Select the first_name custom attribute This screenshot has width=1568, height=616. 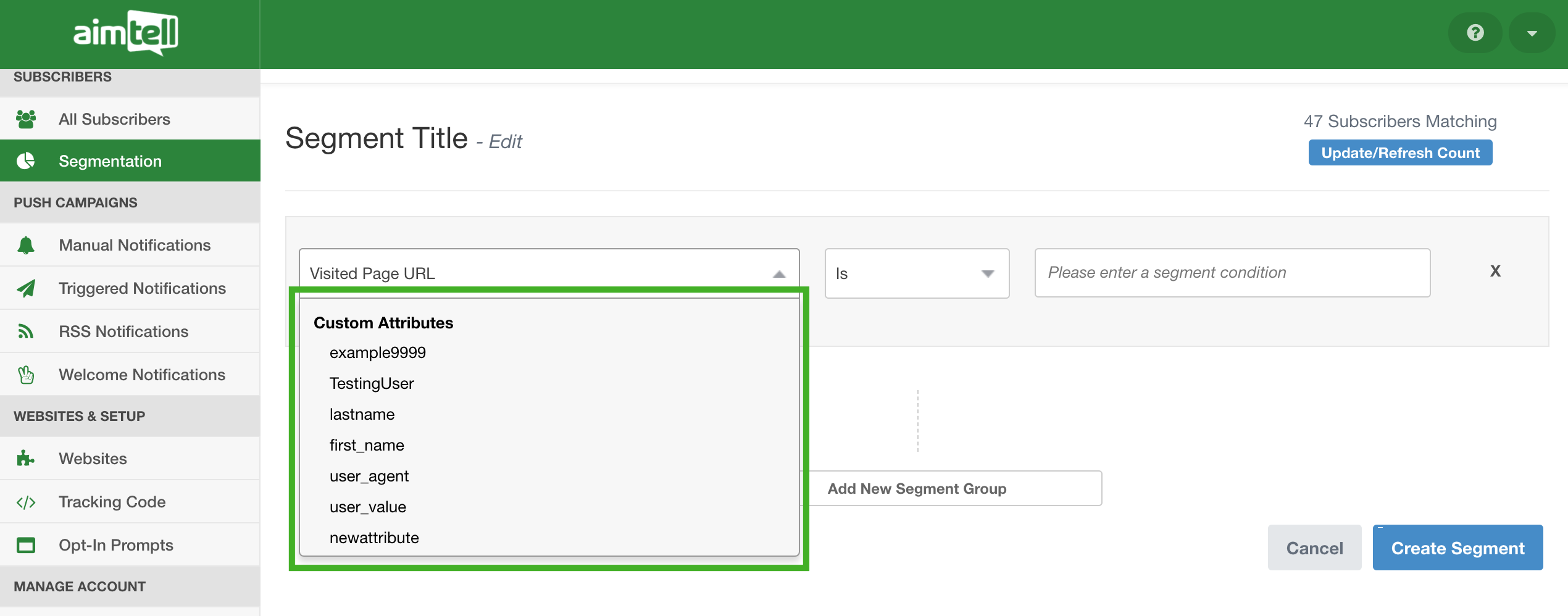pos(367,445)
